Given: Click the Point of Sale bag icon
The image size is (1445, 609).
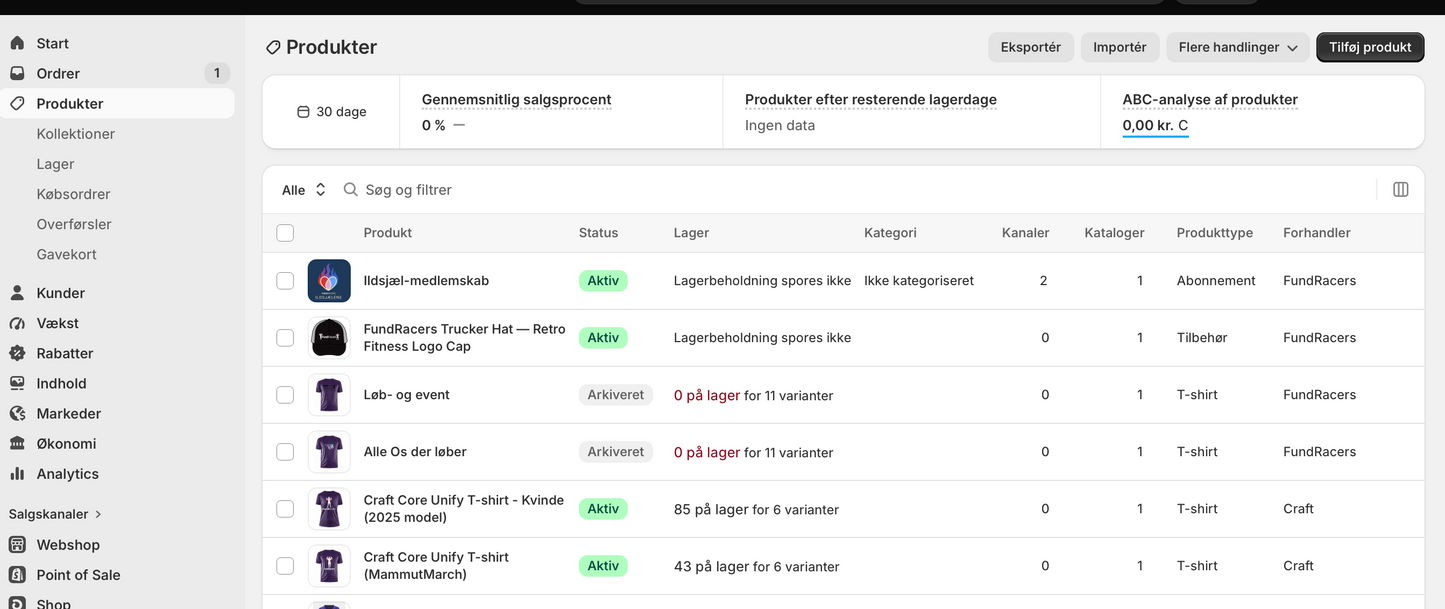Looking at the screenshot, I should click(x=17, y=575).
